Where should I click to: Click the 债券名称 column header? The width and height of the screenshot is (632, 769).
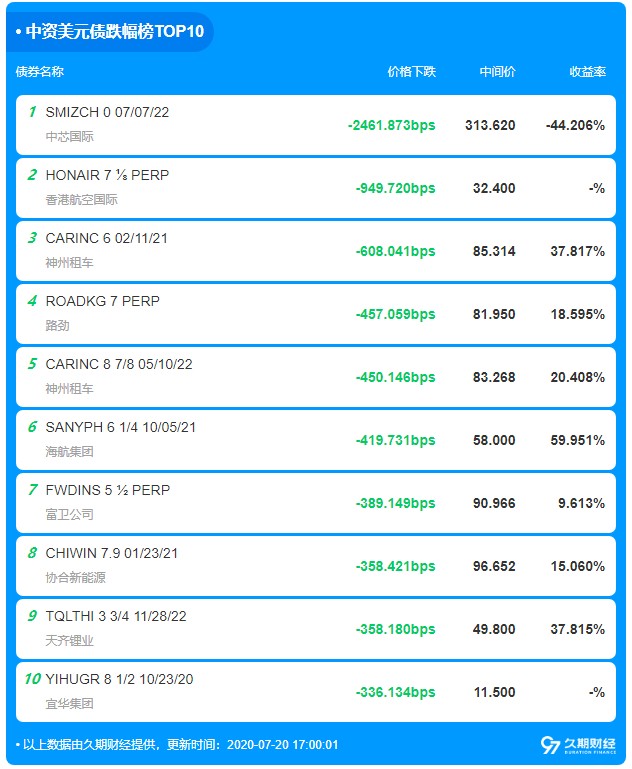(x=40, y=72)
